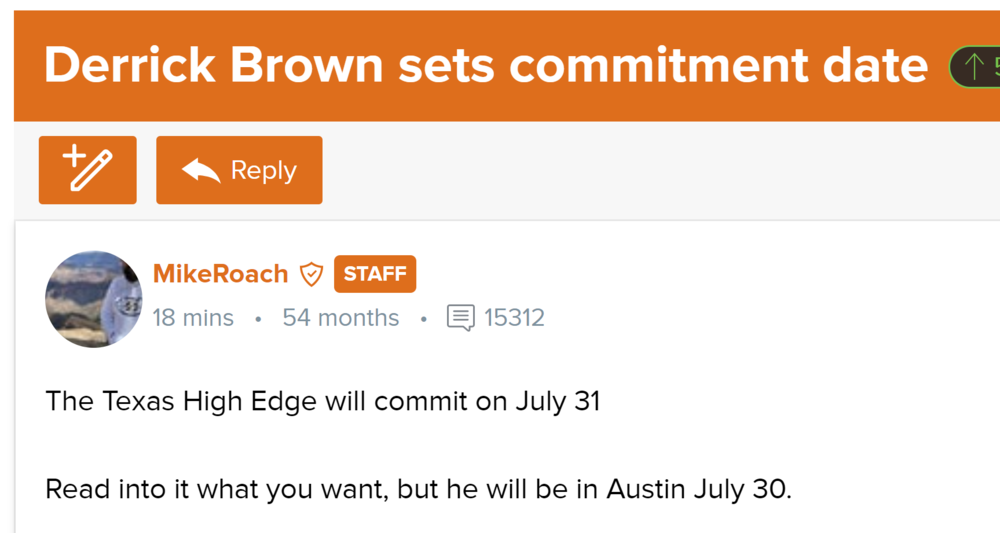Click the "18 mins" post timestamp
The image size is (1000, 533).
pos(193,319)
